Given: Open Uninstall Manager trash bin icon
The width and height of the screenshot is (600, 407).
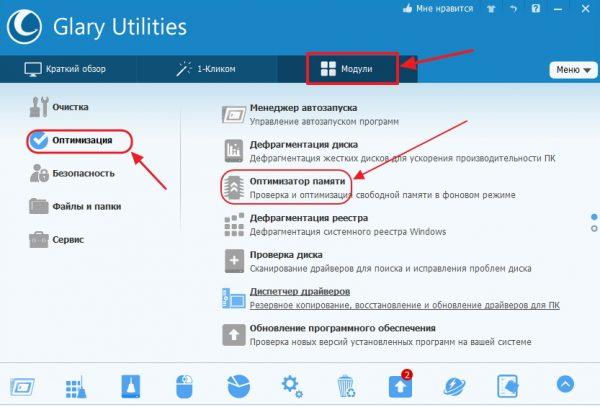Looking at the screenshot, I should pos(346,386).
